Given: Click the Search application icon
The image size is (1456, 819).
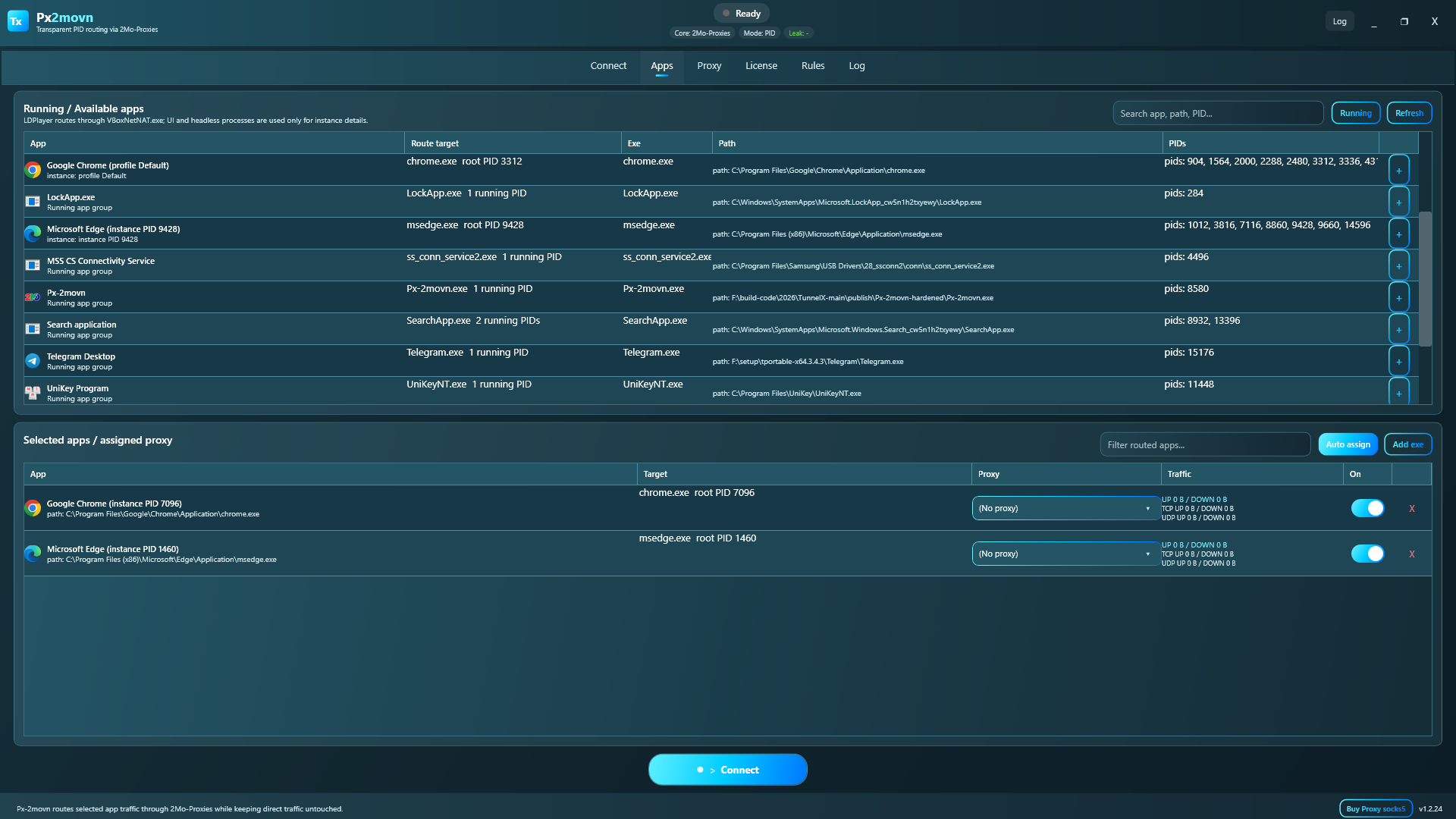Looking at the screenshot, I should pyautogui.click(x=33, y=329).
